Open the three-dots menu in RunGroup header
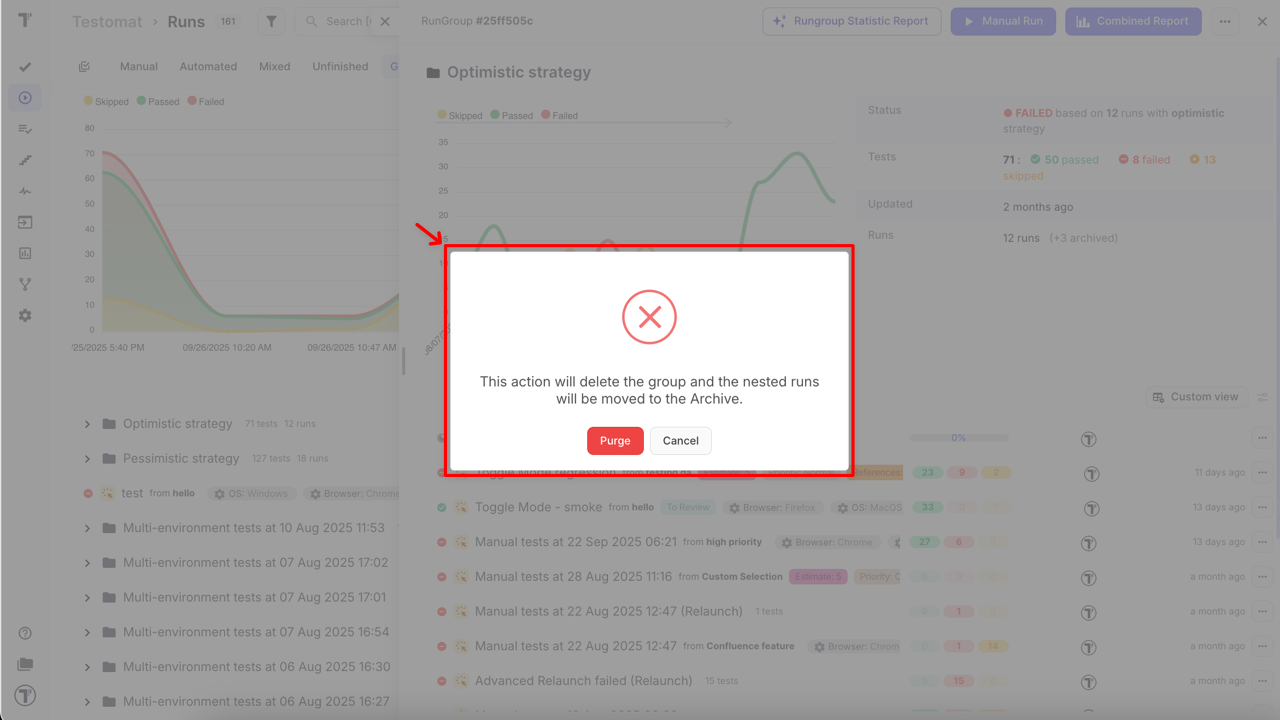The height and width of the screenshot is (720, 1280). pyautogui.click(x=1225, y=21)
